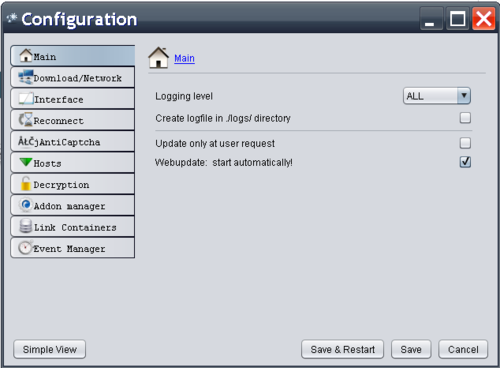Click the 'Update only at user request' text
500x368 pixels.
click(x=215, y=144)
